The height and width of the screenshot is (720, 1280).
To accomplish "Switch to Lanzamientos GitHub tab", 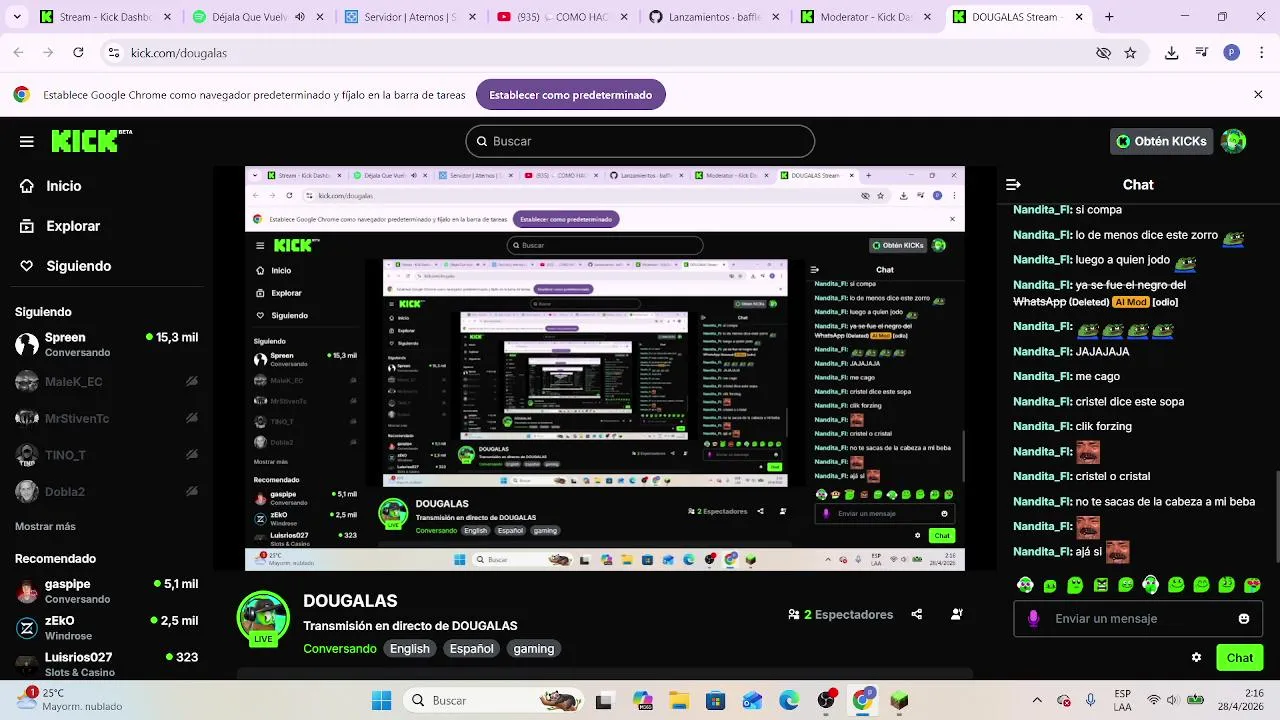I will (714, 17).
